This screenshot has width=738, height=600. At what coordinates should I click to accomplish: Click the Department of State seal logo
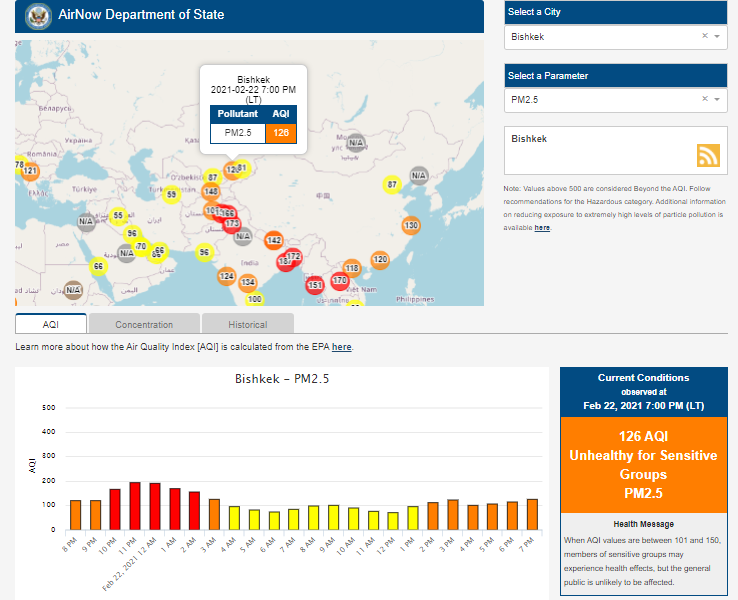click(39, 15)
